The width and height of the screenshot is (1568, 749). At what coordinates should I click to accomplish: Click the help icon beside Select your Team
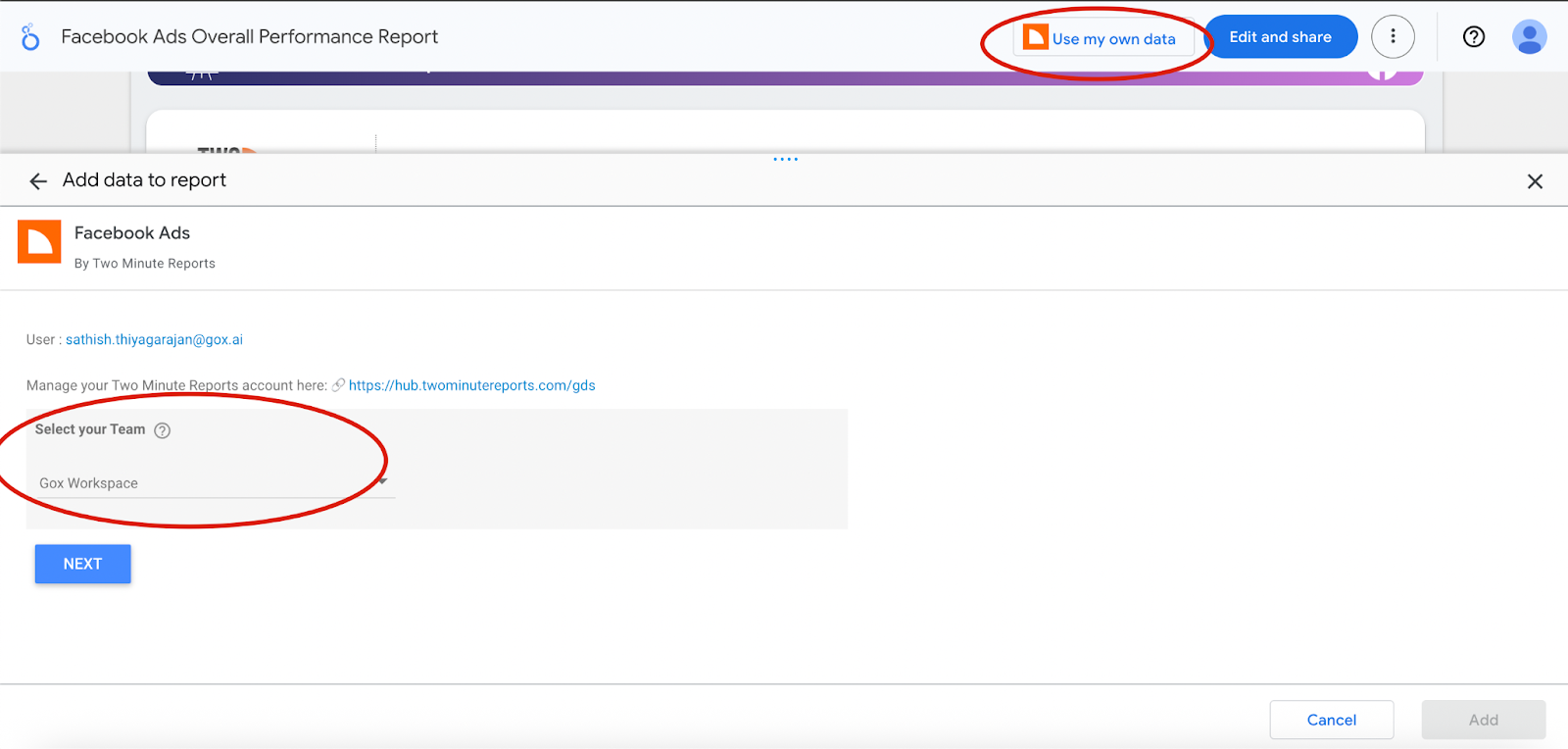(163, 430)
